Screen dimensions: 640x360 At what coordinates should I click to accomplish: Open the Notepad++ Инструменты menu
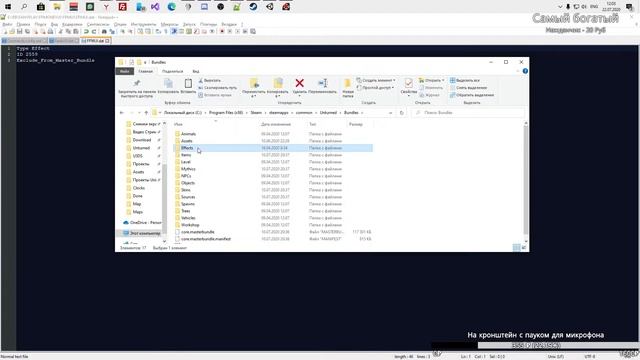click(143, 24)
